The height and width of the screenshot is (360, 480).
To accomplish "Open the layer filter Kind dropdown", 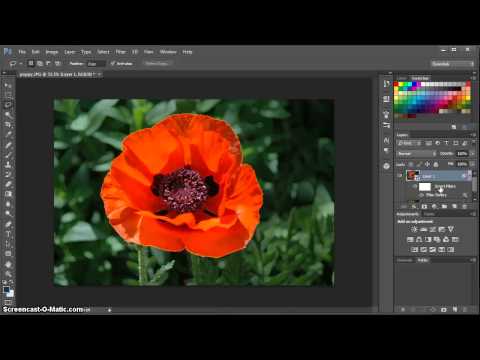I will click(409, 143).
